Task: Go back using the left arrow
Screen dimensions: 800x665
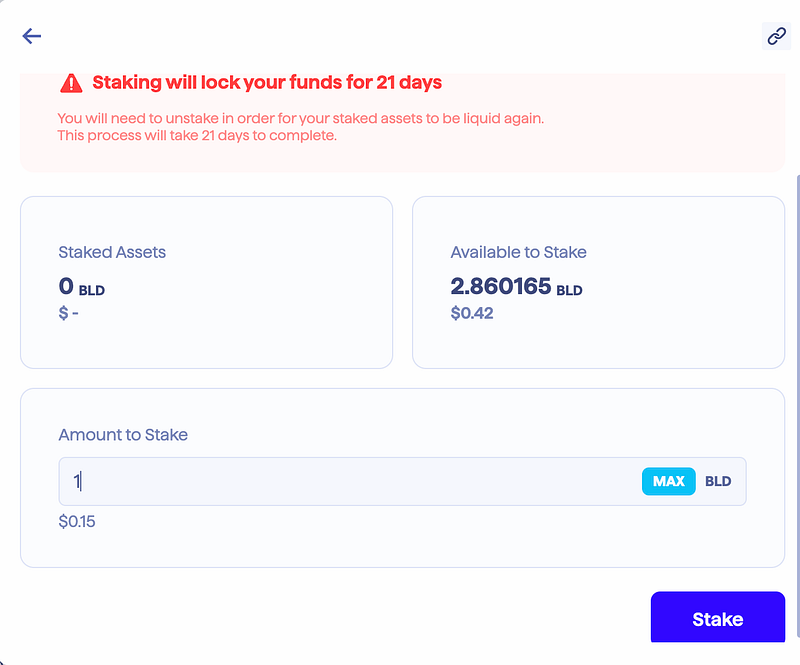Action: coord(32,36)
